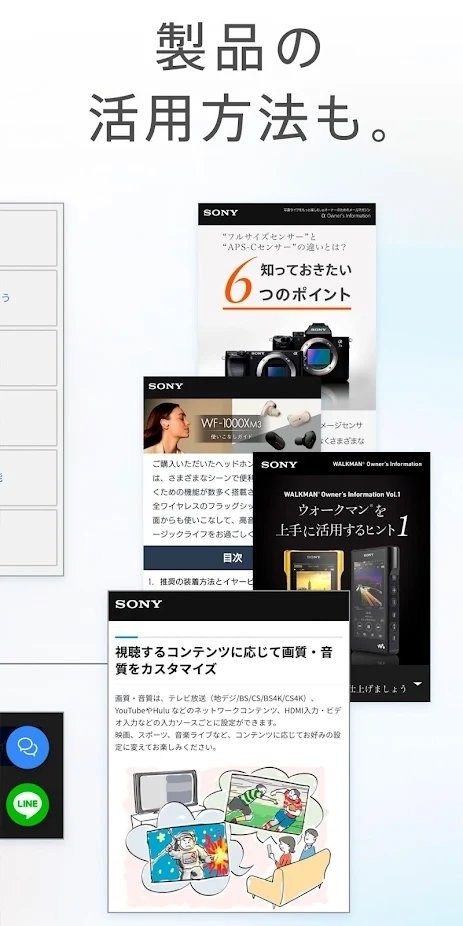
Task: Tap the SONY logo on the black Walkman card
Action: click(x=279, y=465)
